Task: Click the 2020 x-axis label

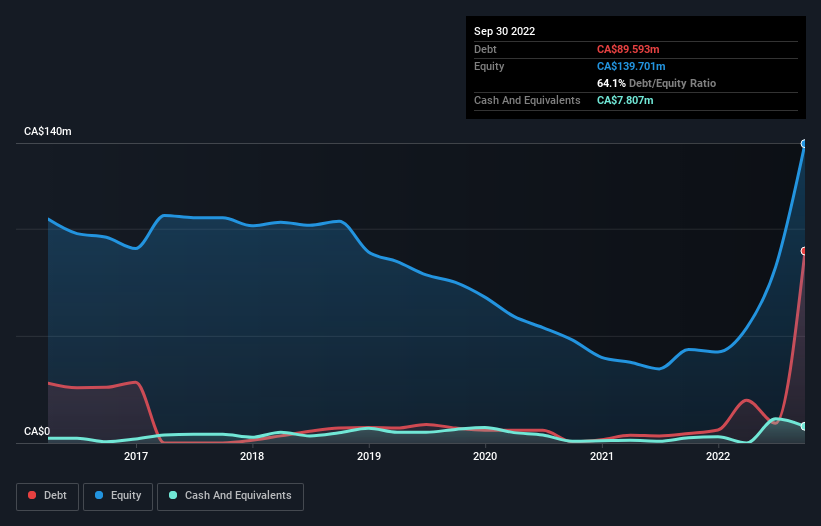Action: click(x=485, y=456)
